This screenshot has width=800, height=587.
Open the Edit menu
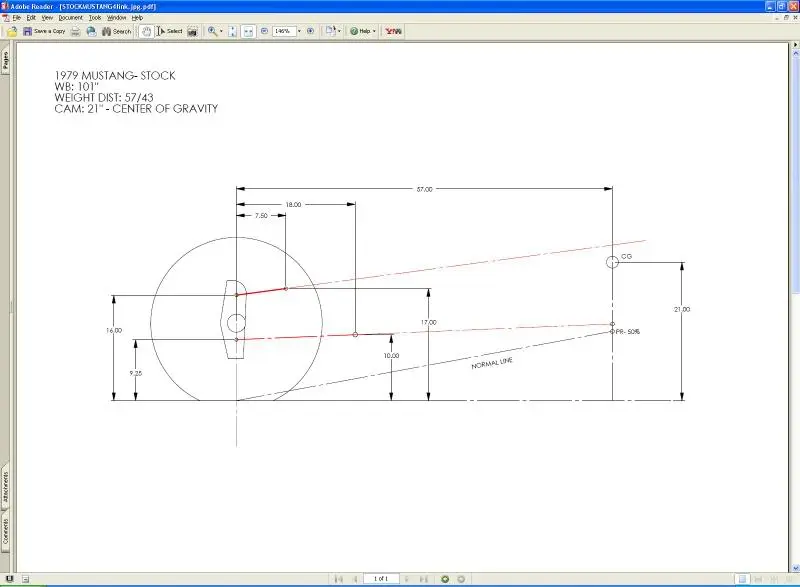coord(31,18)
